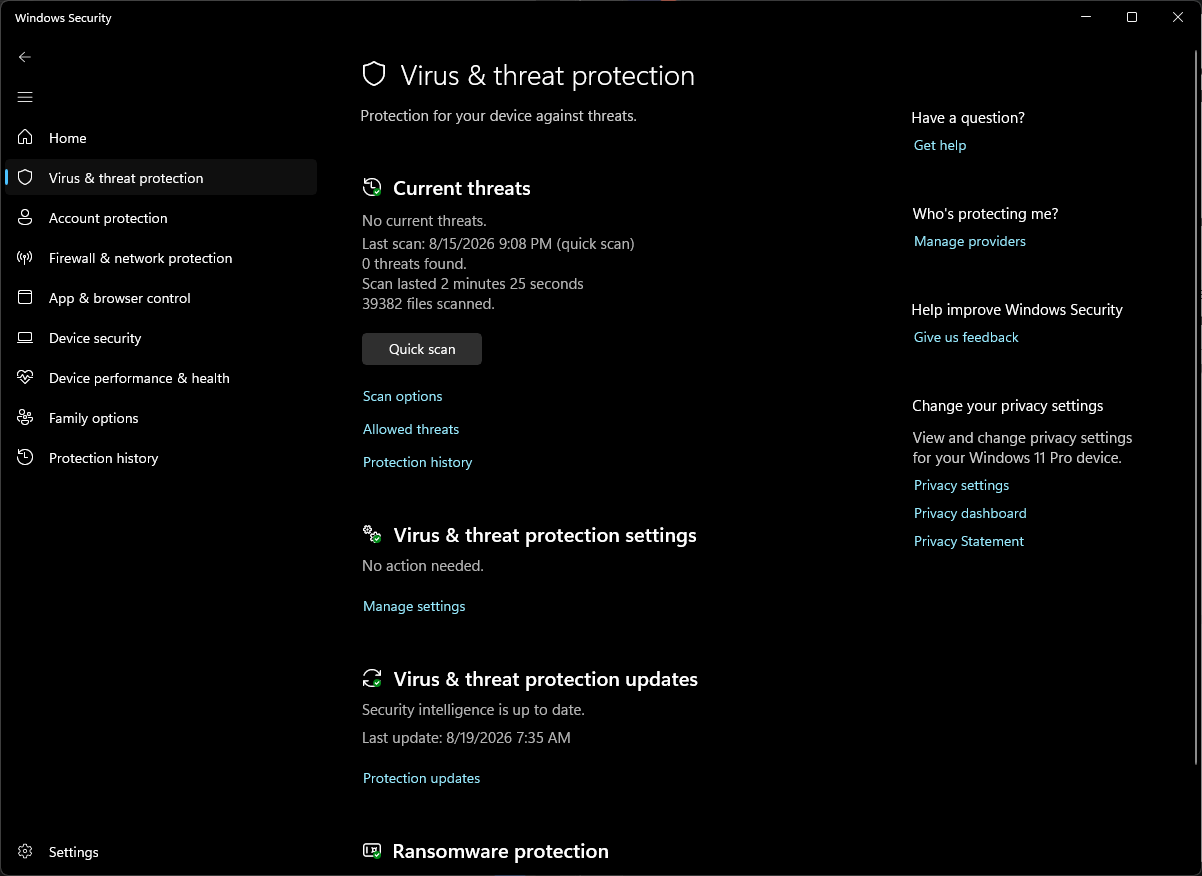
Task: Open Privacy dashboard link
Action: tap(970, 513)
